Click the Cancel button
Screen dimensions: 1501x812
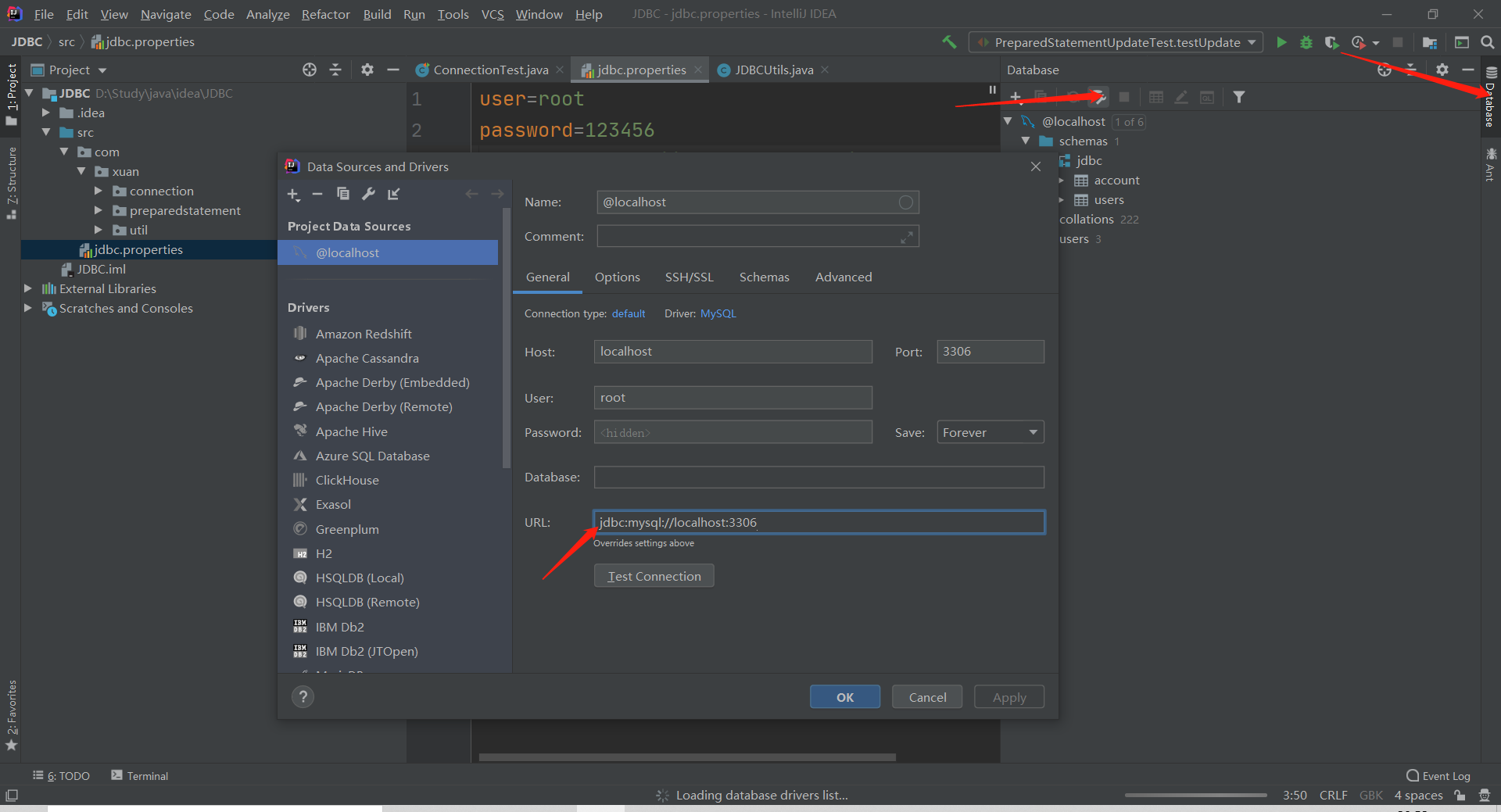pyautogui.click(x=927, y=696)
